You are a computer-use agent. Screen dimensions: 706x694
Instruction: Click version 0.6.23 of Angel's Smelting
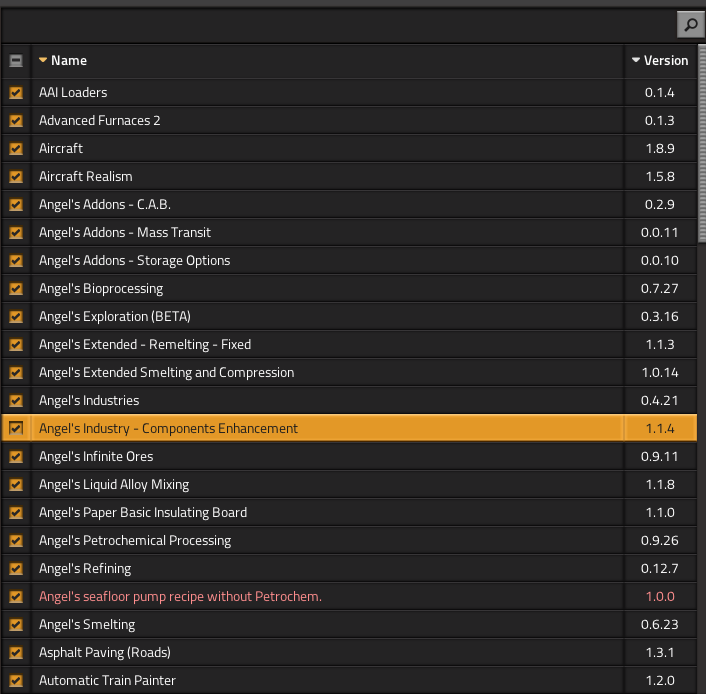click(660, 624)
